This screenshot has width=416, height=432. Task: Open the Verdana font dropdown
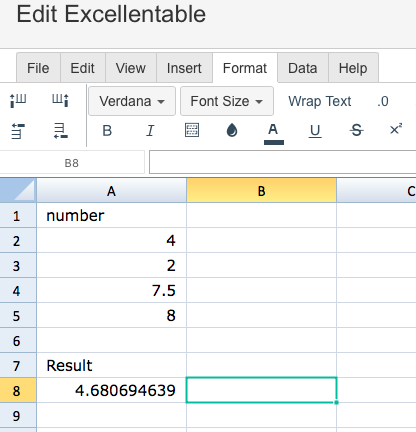tap(132, 101)
